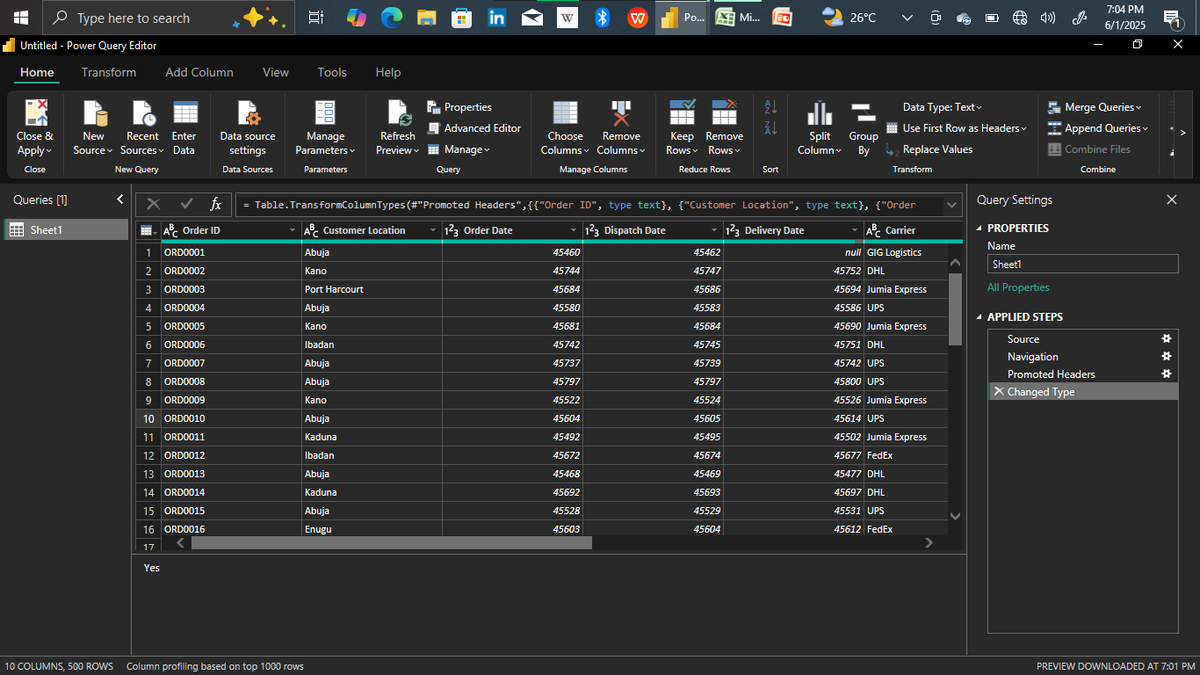Cancel the formula edit with X
The width and height of the screenshot is (1200, 675).
pyautogui.click(x=153, y=204)
